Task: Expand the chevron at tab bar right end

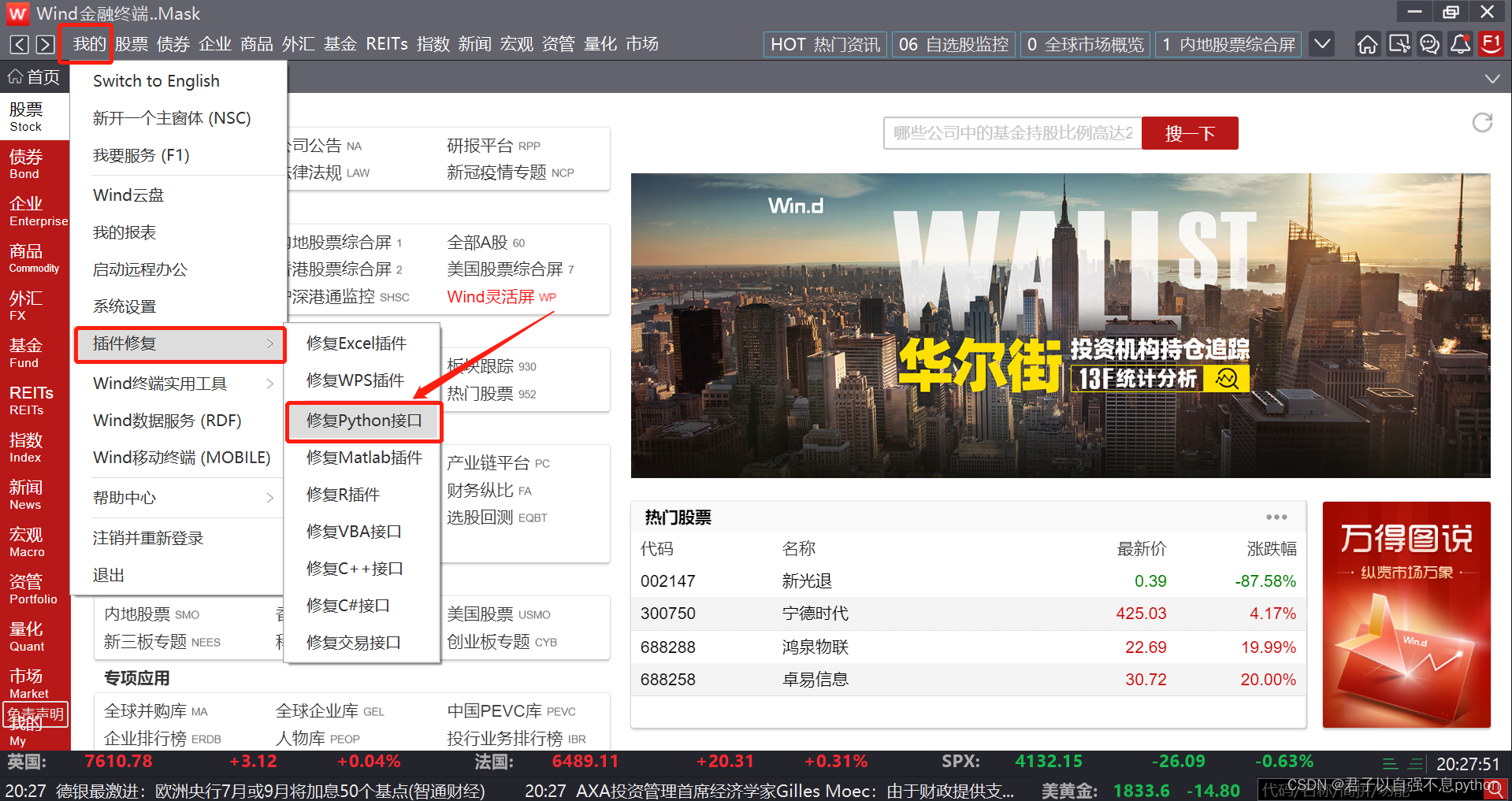Action: point(1492,79)
